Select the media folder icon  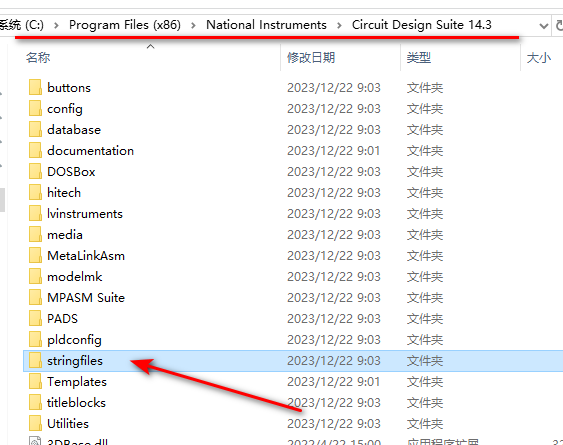pos(35,235)
